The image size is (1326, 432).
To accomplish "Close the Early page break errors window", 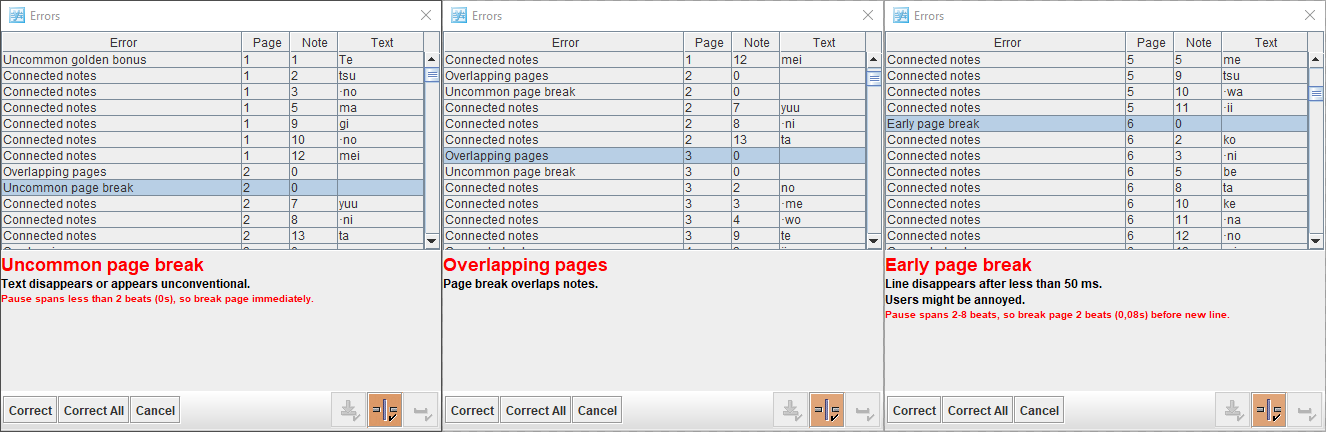I will pos(1309,15).
